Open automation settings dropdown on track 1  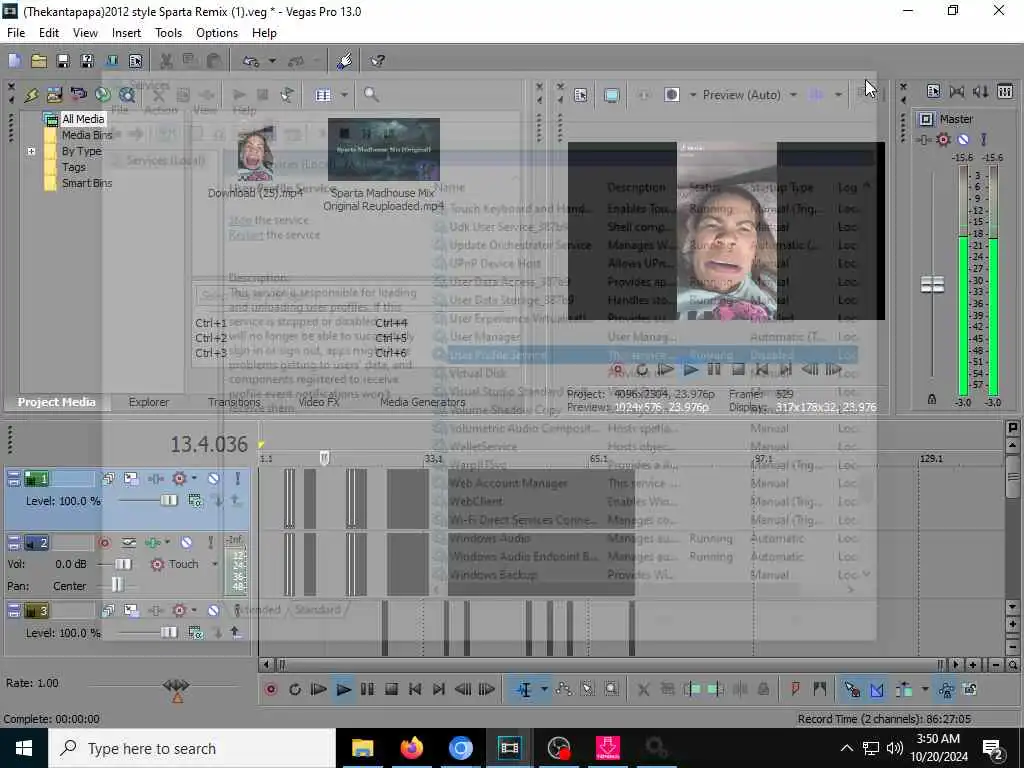(194, 479)
